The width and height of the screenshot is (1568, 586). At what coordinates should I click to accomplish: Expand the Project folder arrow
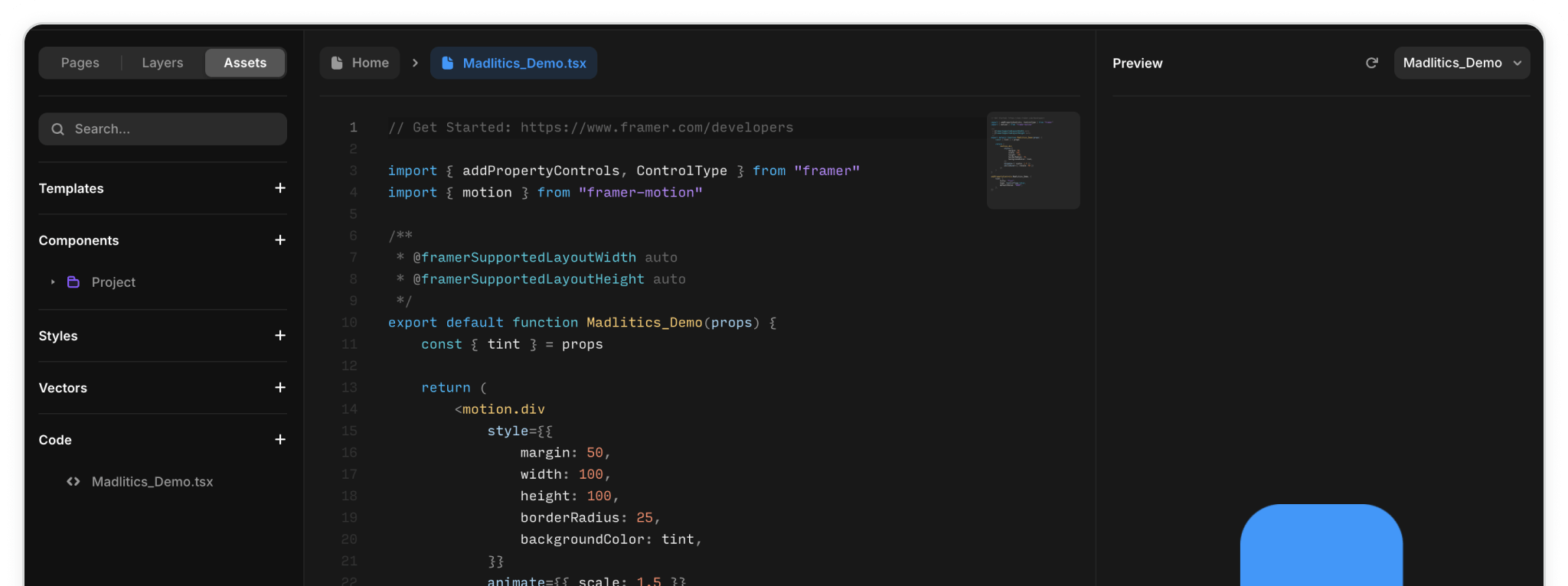(x=53, y=282)
